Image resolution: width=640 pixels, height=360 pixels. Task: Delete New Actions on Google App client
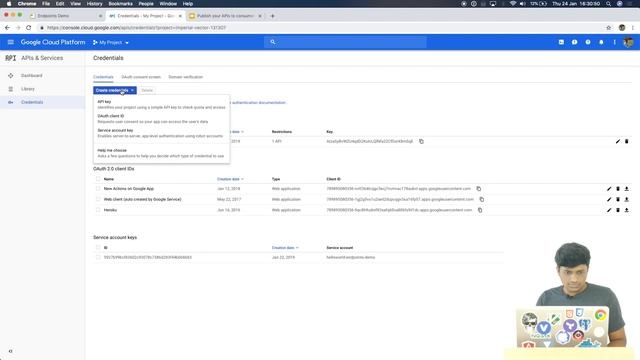coord(618,189)
